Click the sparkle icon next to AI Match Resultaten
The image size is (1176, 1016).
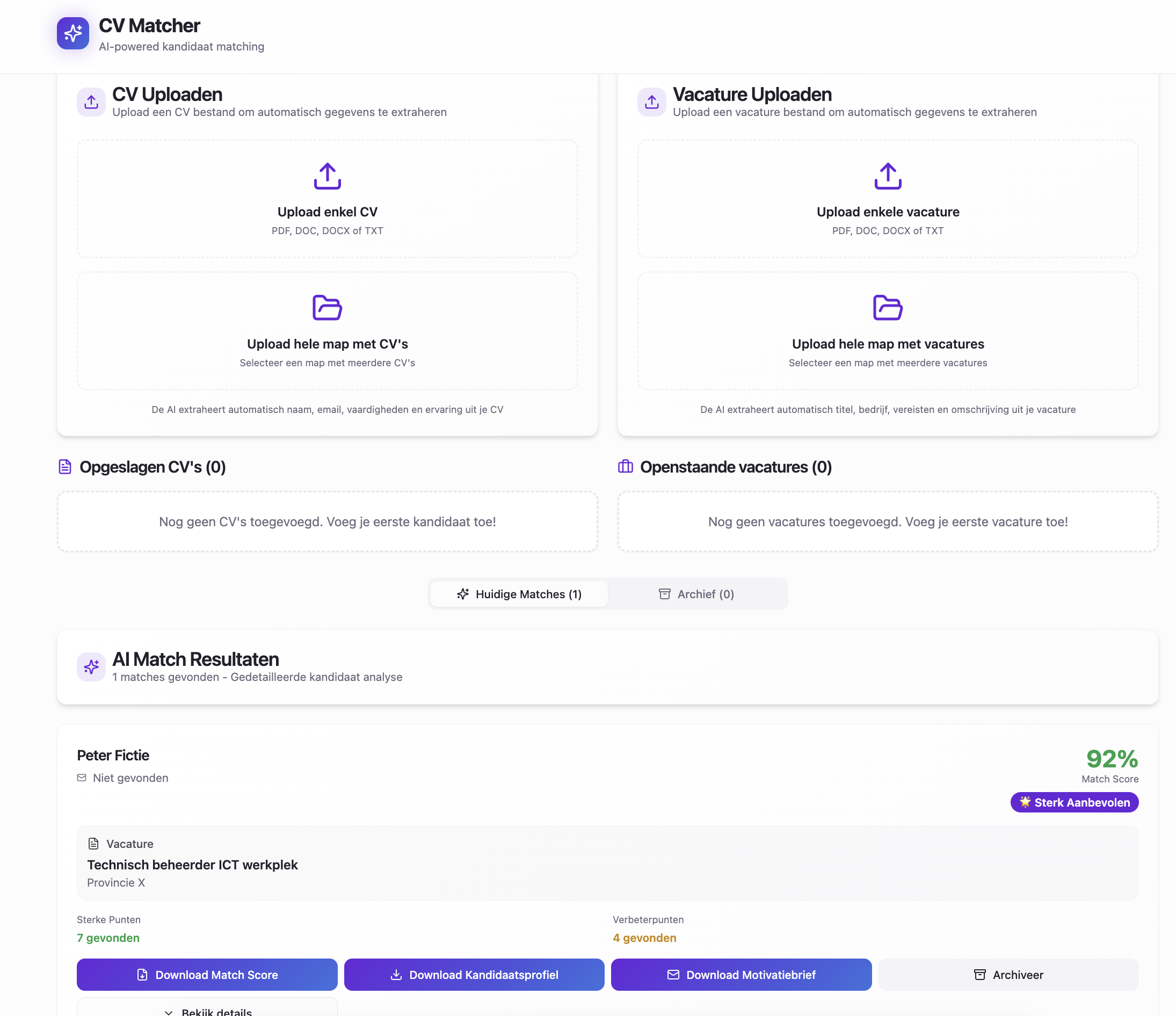91,667
